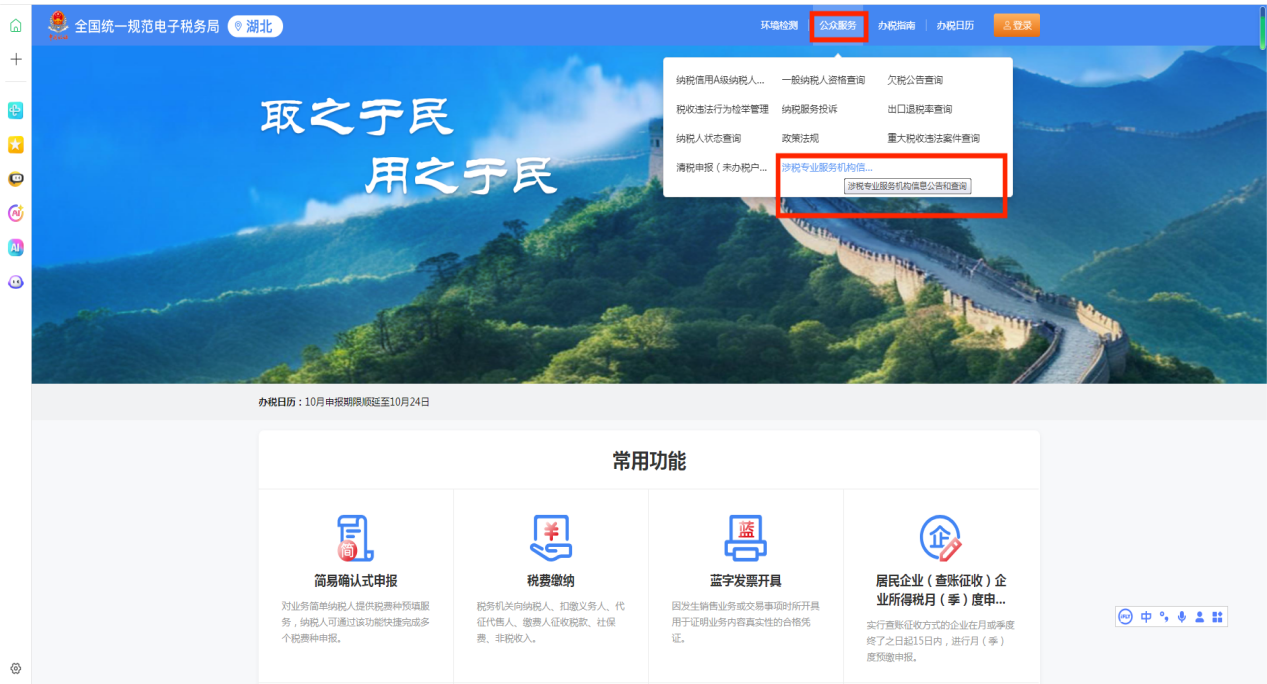
Task: Open the square blue AI icon
Action: coord(15,247)
